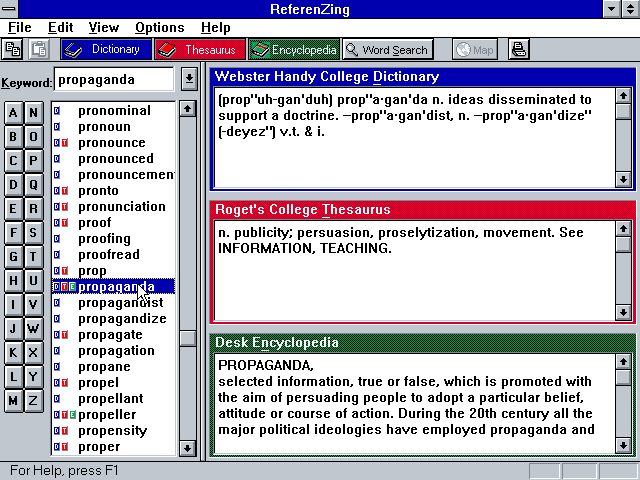640x480 pixels.
Task: Jump to letter T index button
Action: point(33,257)
